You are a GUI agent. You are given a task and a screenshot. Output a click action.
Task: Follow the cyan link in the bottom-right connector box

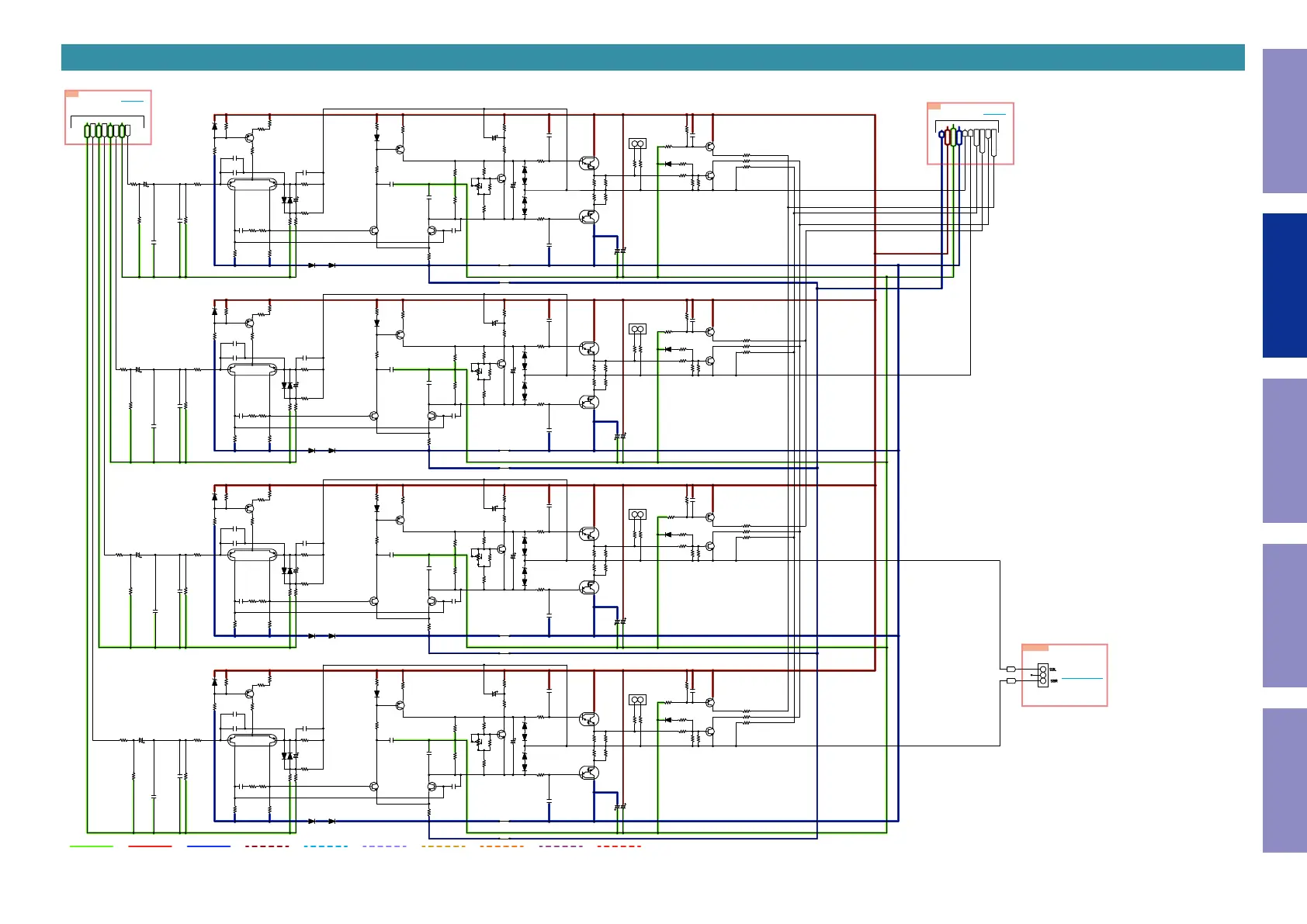[x=1082, y=678]
